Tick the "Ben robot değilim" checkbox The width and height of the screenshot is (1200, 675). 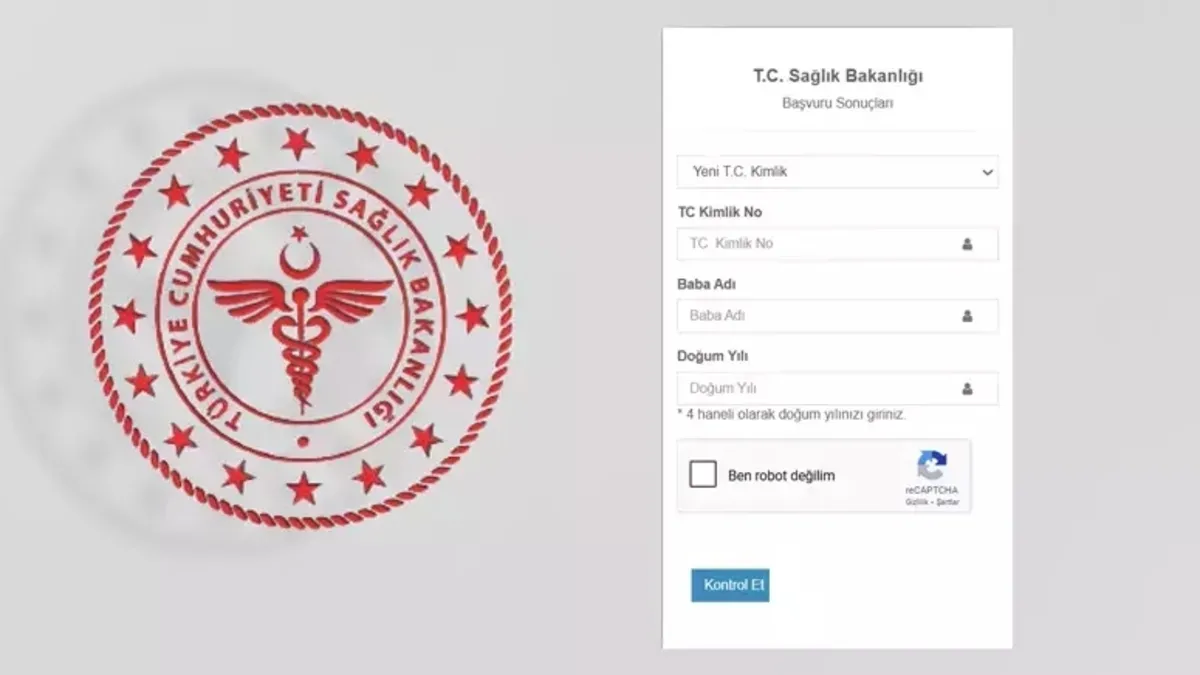(703, 475)
